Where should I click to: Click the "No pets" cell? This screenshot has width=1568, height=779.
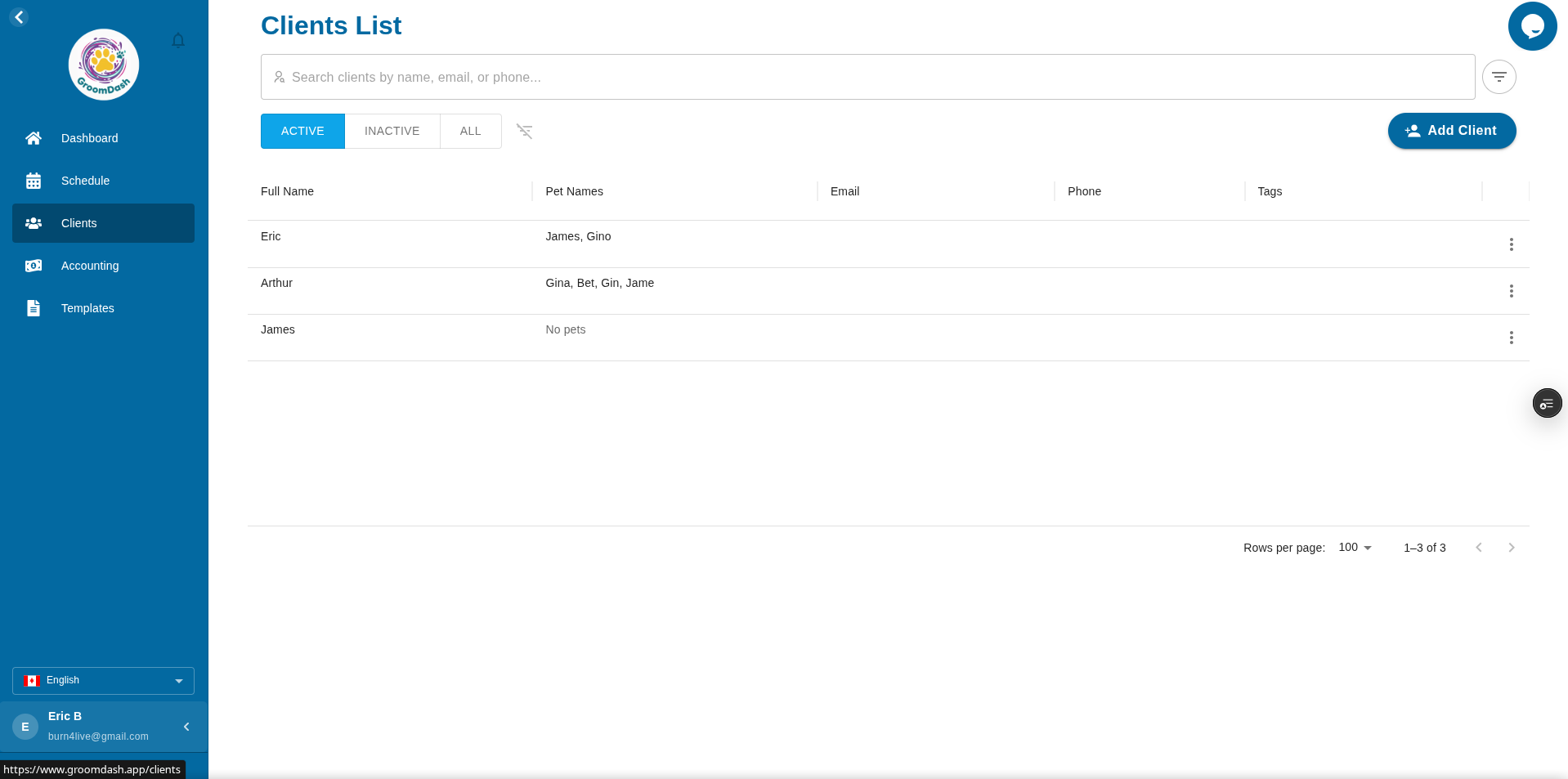coord(566,329)
